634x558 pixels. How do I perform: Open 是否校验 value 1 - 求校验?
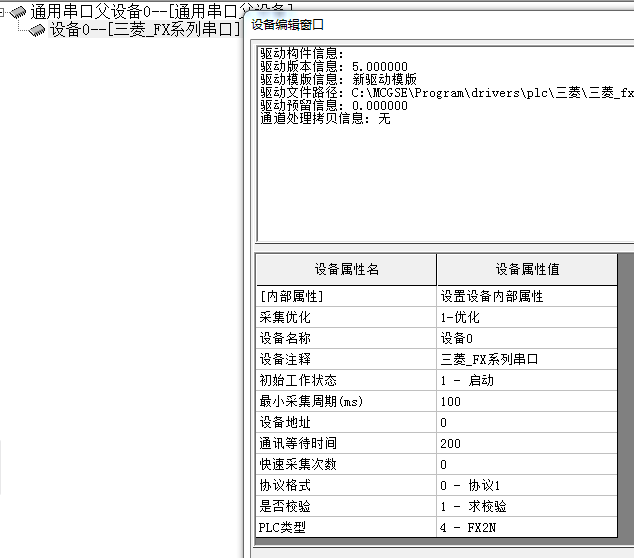pos(527,506)
